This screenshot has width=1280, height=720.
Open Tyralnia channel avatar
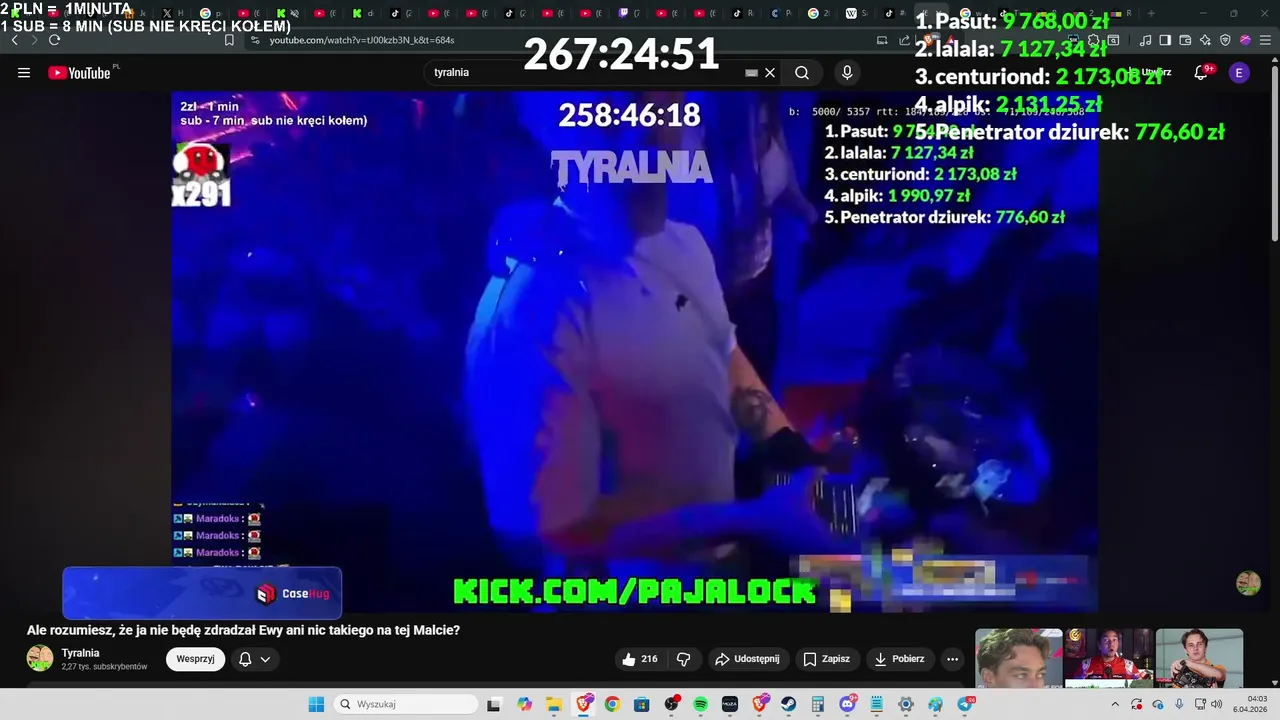(x=40, y=658)
